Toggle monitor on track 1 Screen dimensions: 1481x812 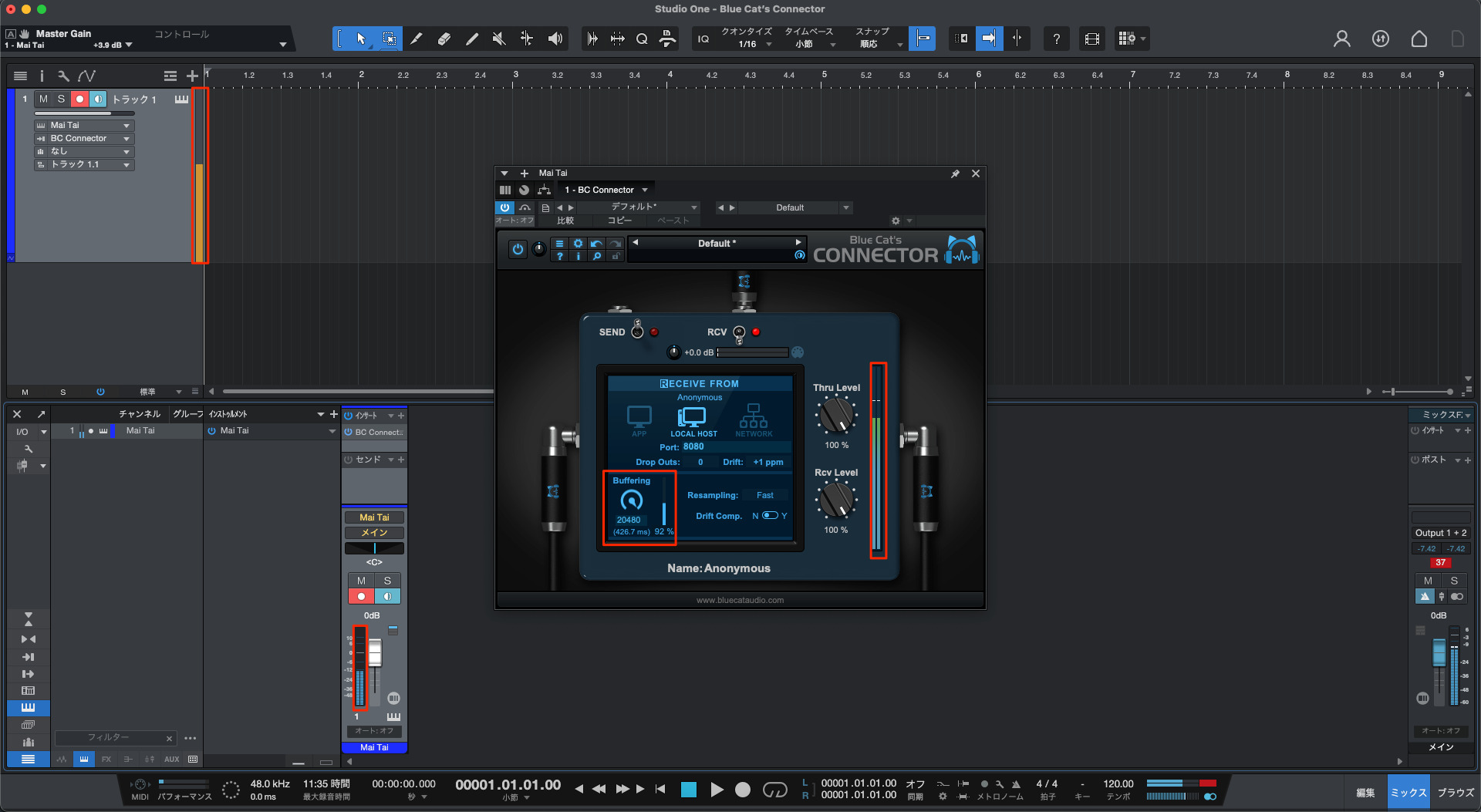(x=97, y=99)
